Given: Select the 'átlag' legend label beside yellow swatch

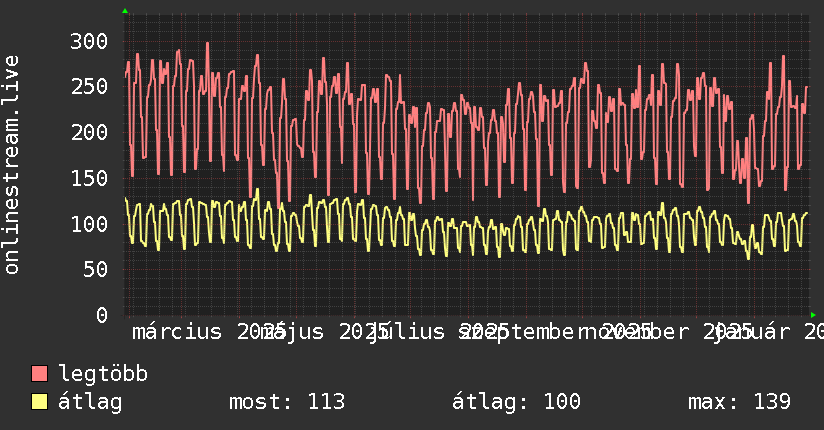Looking at the screenshot, I should [90, 402].
